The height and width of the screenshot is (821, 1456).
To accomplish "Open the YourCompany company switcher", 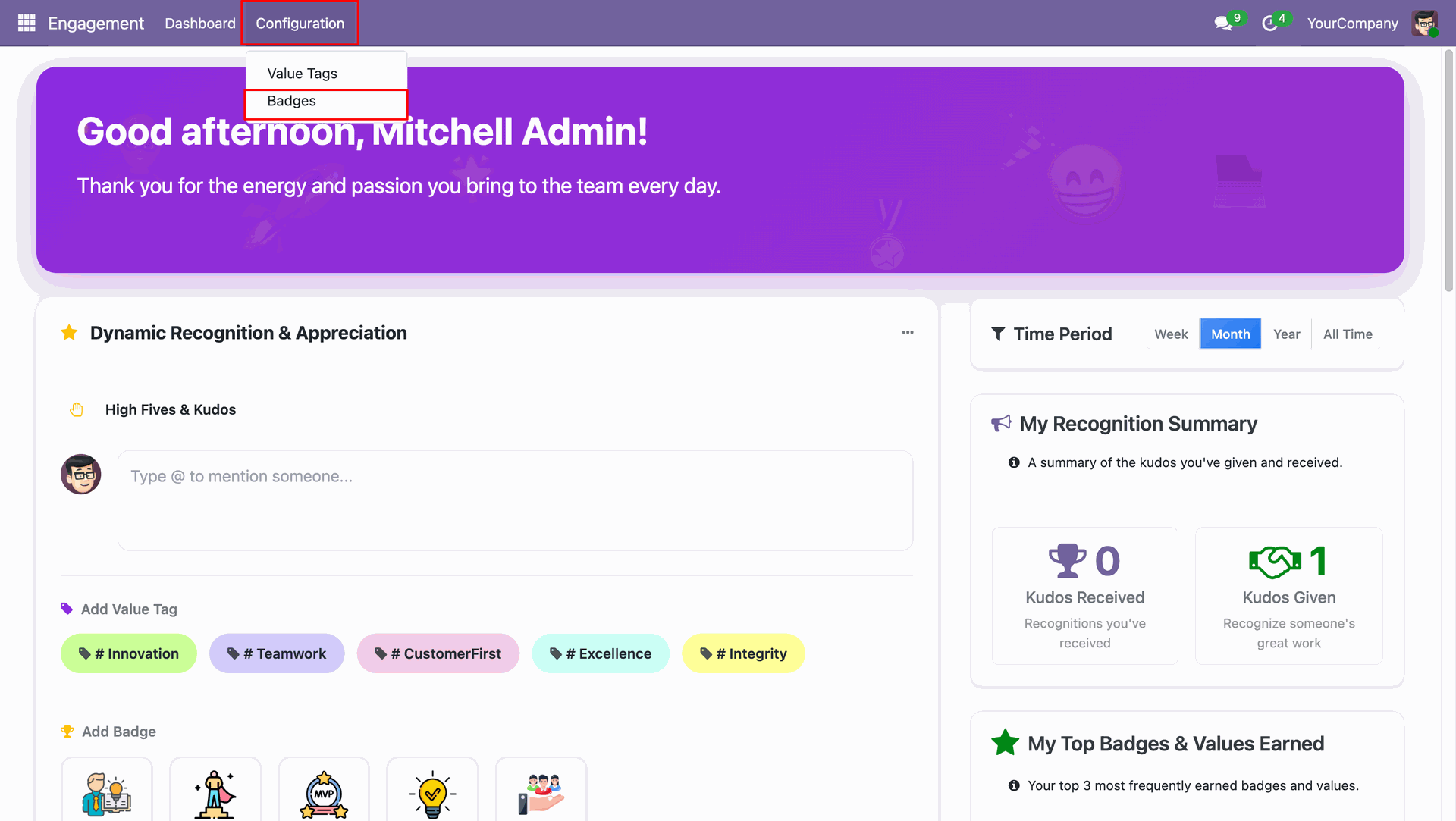I will click(x=1352, y=24).
